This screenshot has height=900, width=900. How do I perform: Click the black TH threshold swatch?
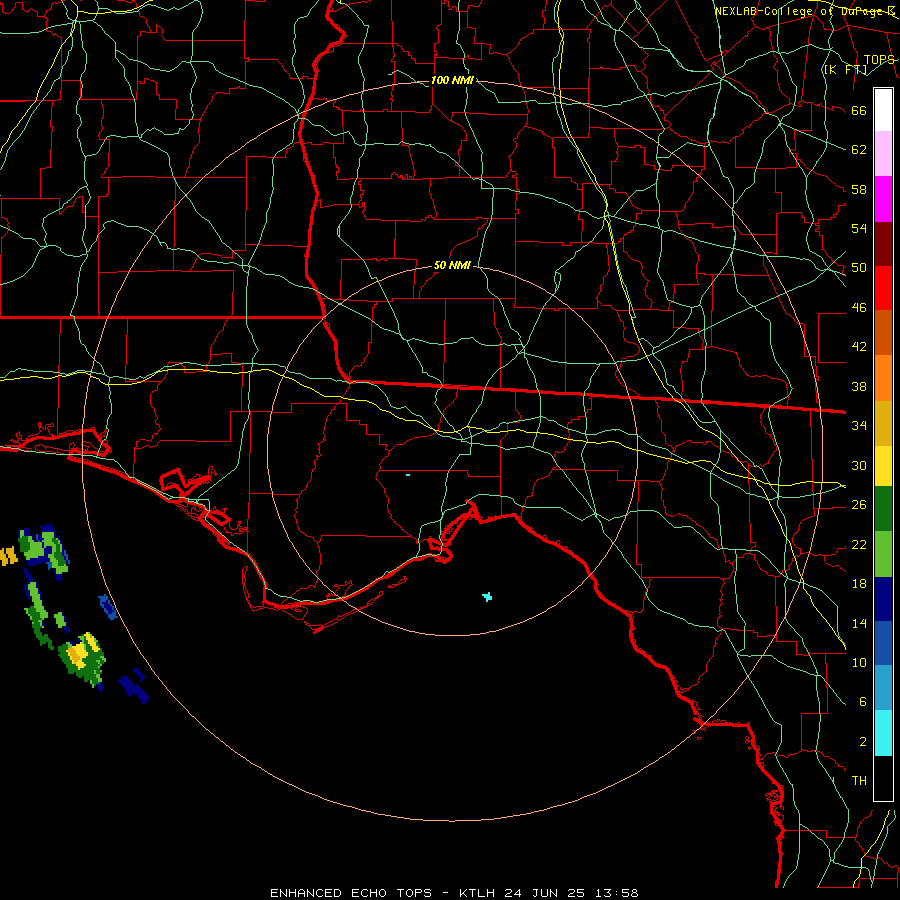[883, 778]
